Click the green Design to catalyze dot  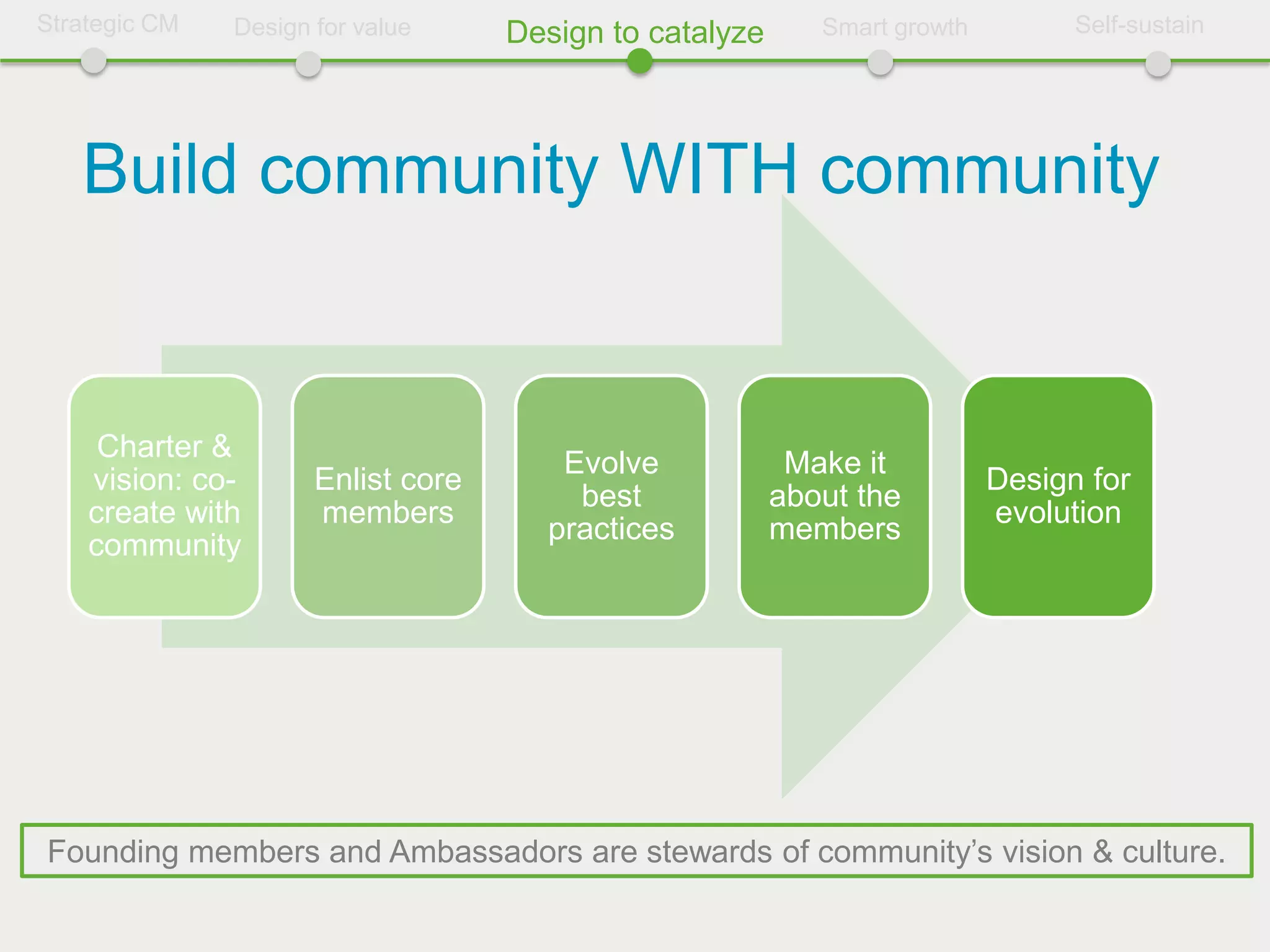pyautogui.click(x=639, y=61)
